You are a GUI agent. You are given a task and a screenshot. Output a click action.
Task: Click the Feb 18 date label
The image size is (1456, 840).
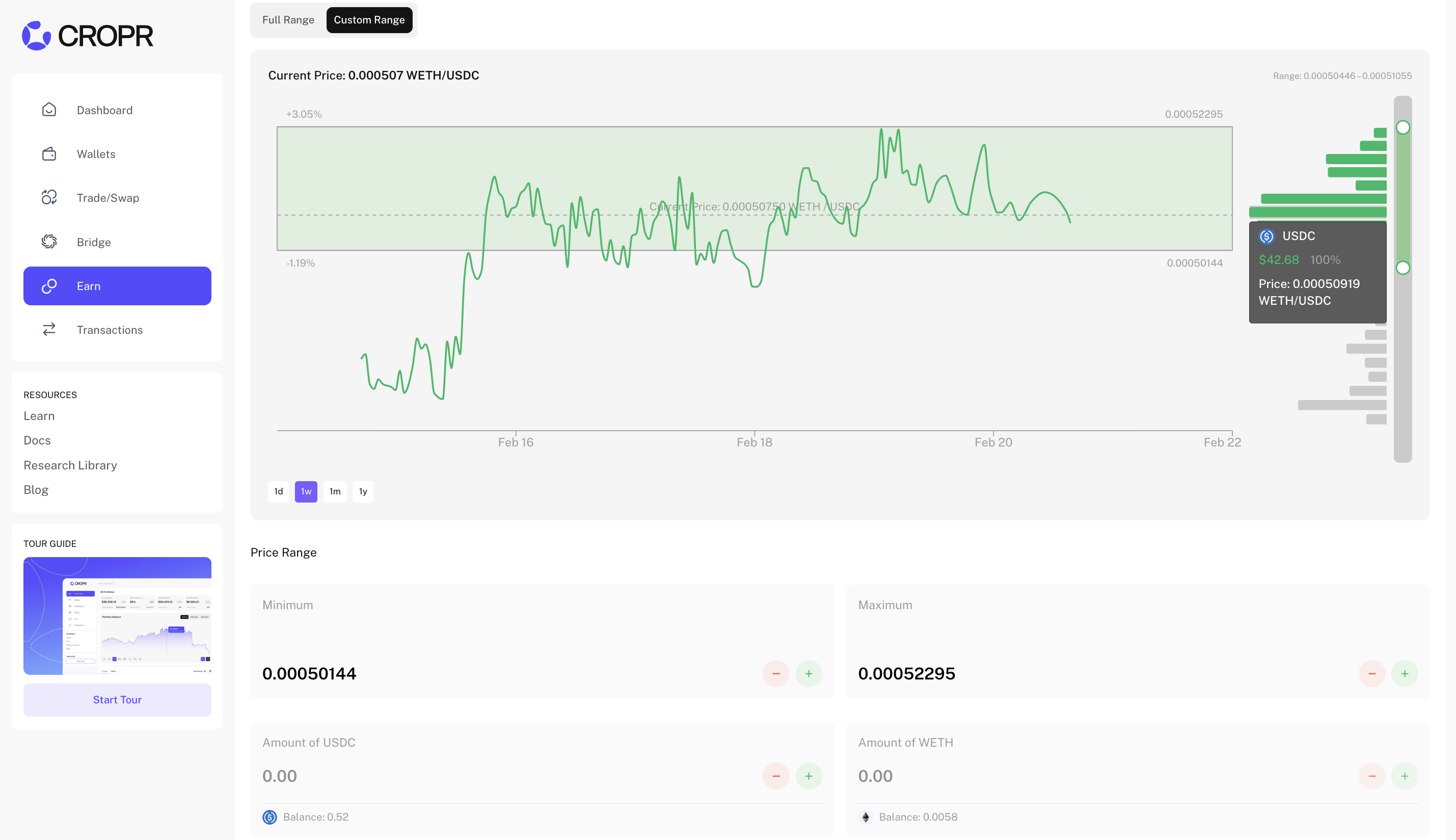coord(754,442)
